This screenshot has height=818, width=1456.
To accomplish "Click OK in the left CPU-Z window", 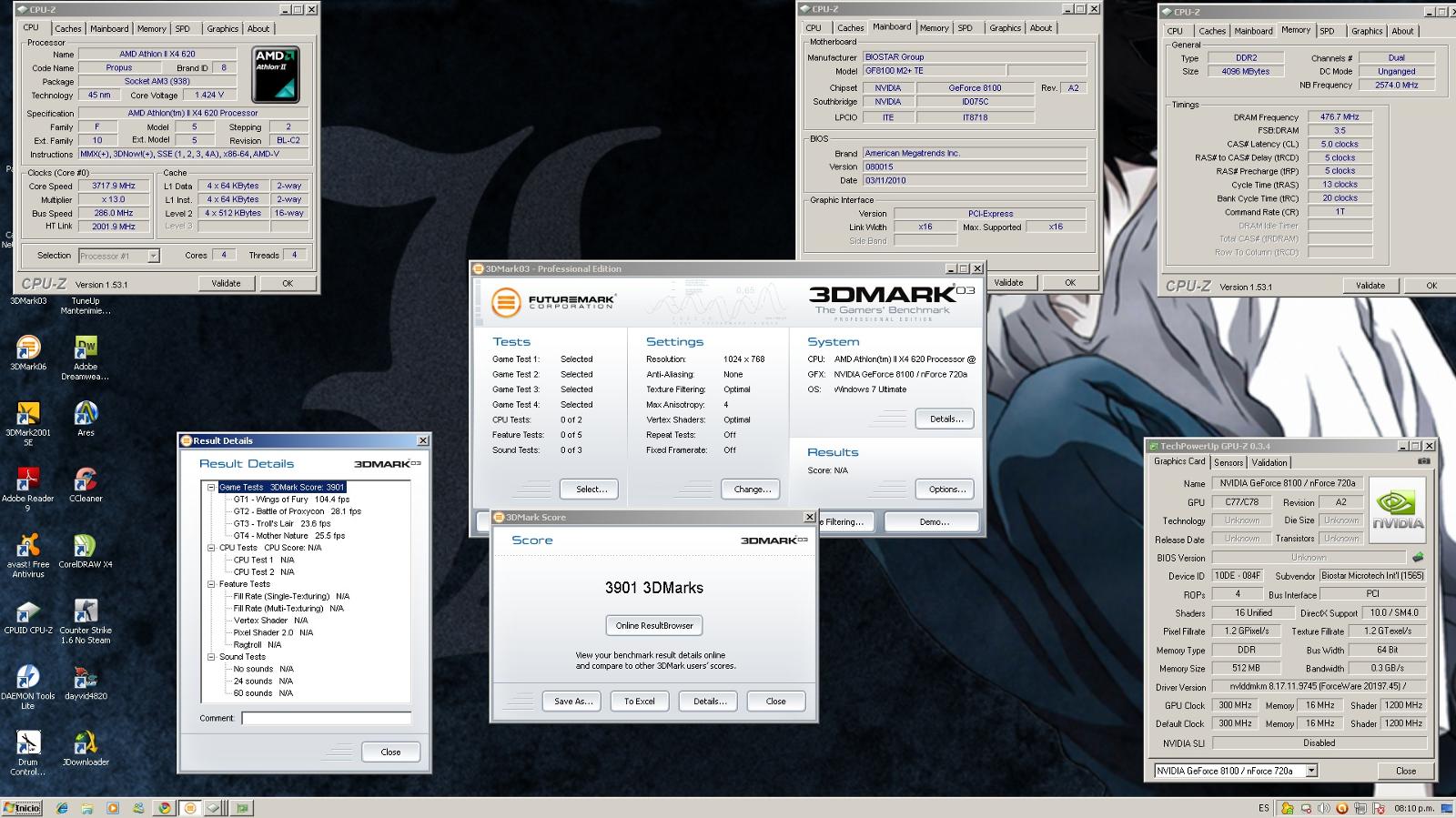I will pos(288,283).
